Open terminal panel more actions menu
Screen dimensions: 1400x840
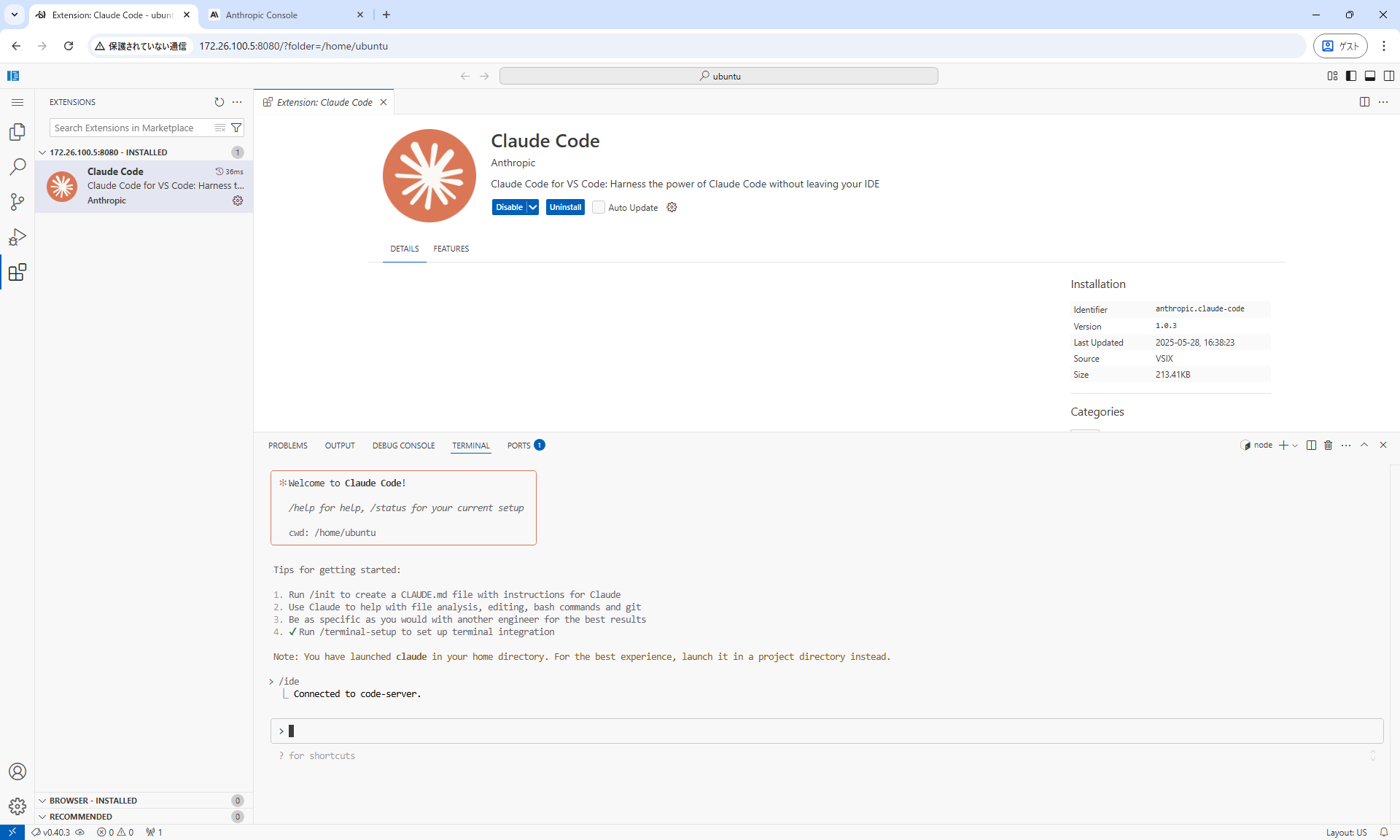(x=1346, y=446)
